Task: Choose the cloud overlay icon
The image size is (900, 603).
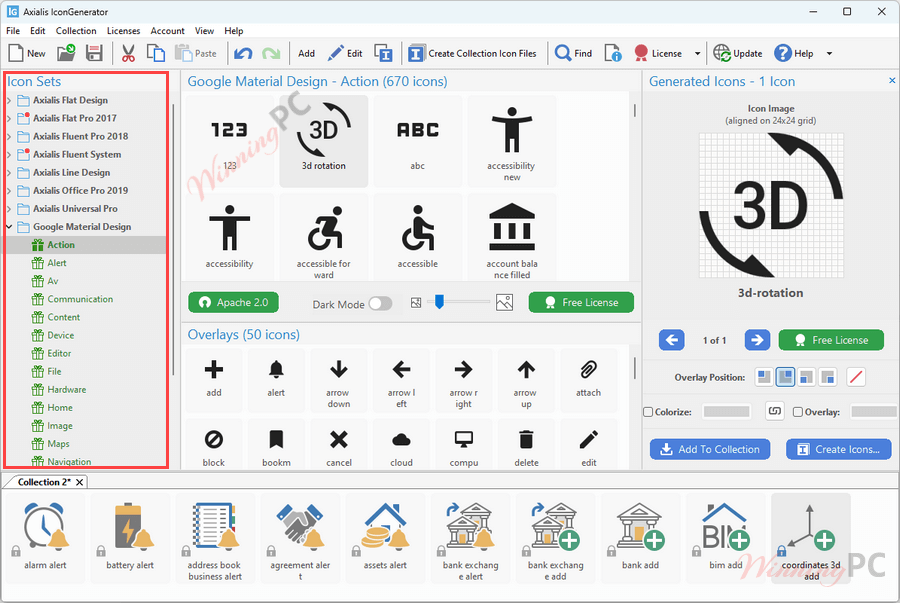Action: pyautogui.click(x=401, y=445)
